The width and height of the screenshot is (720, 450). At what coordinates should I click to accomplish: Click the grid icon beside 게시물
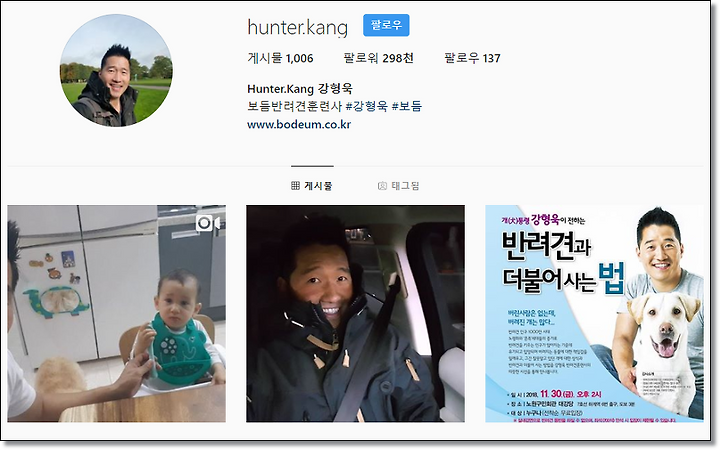(295, 186)
